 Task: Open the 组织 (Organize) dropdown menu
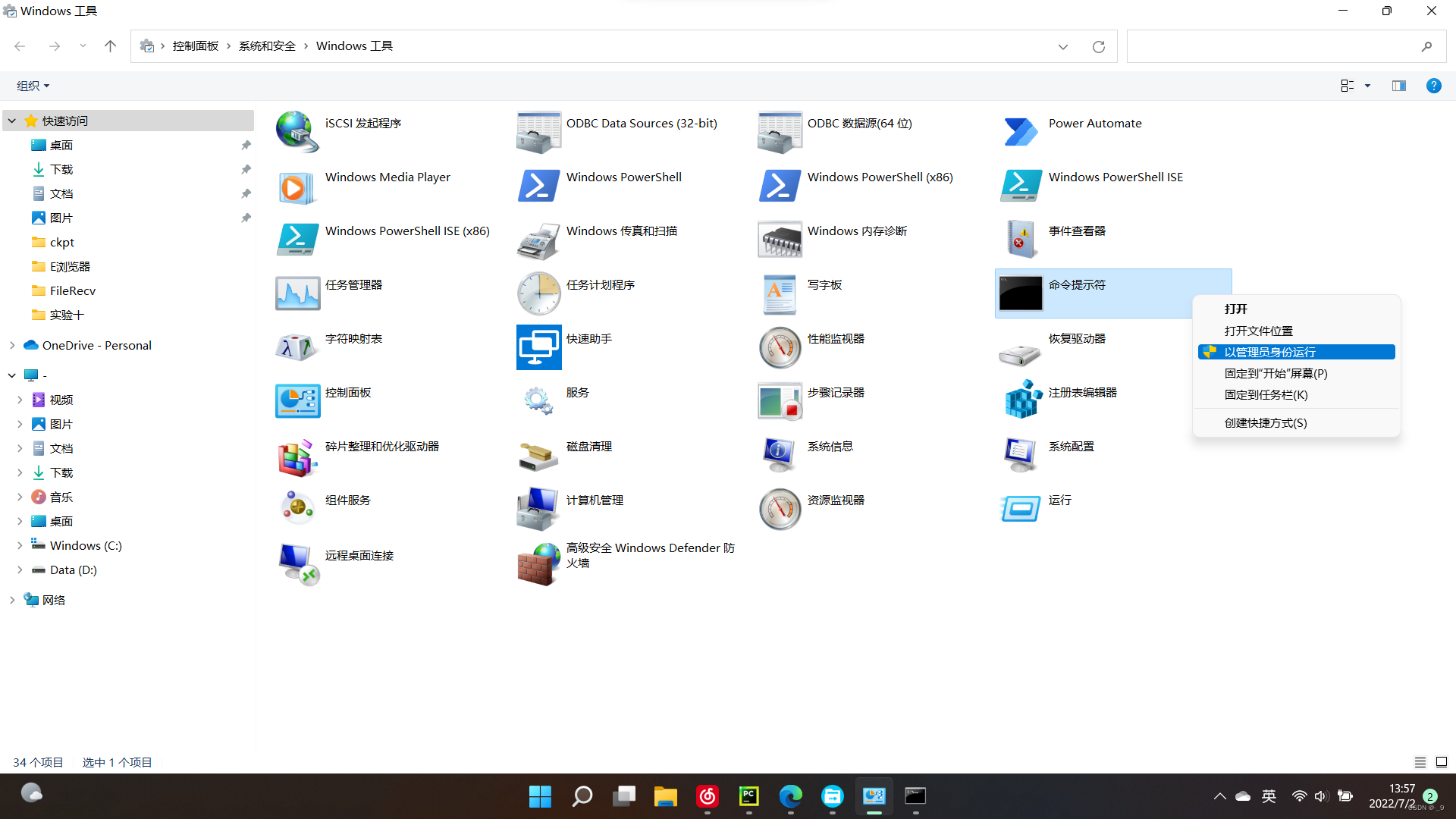pos(33,86)
